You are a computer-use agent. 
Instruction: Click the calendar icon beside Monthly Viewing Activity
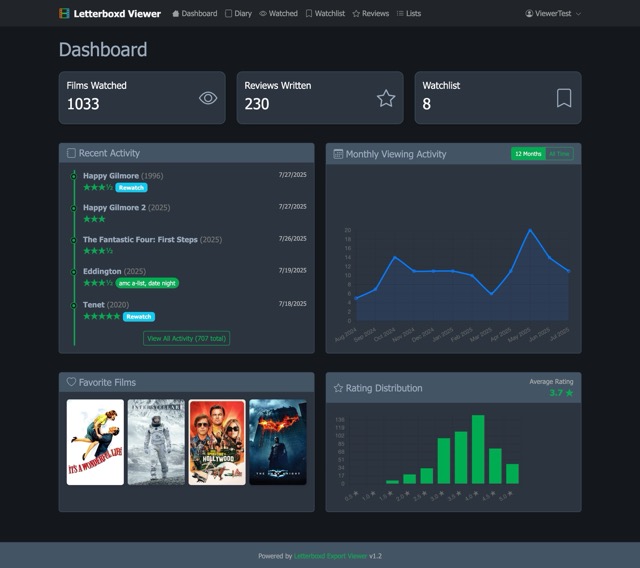click(338, 154)
